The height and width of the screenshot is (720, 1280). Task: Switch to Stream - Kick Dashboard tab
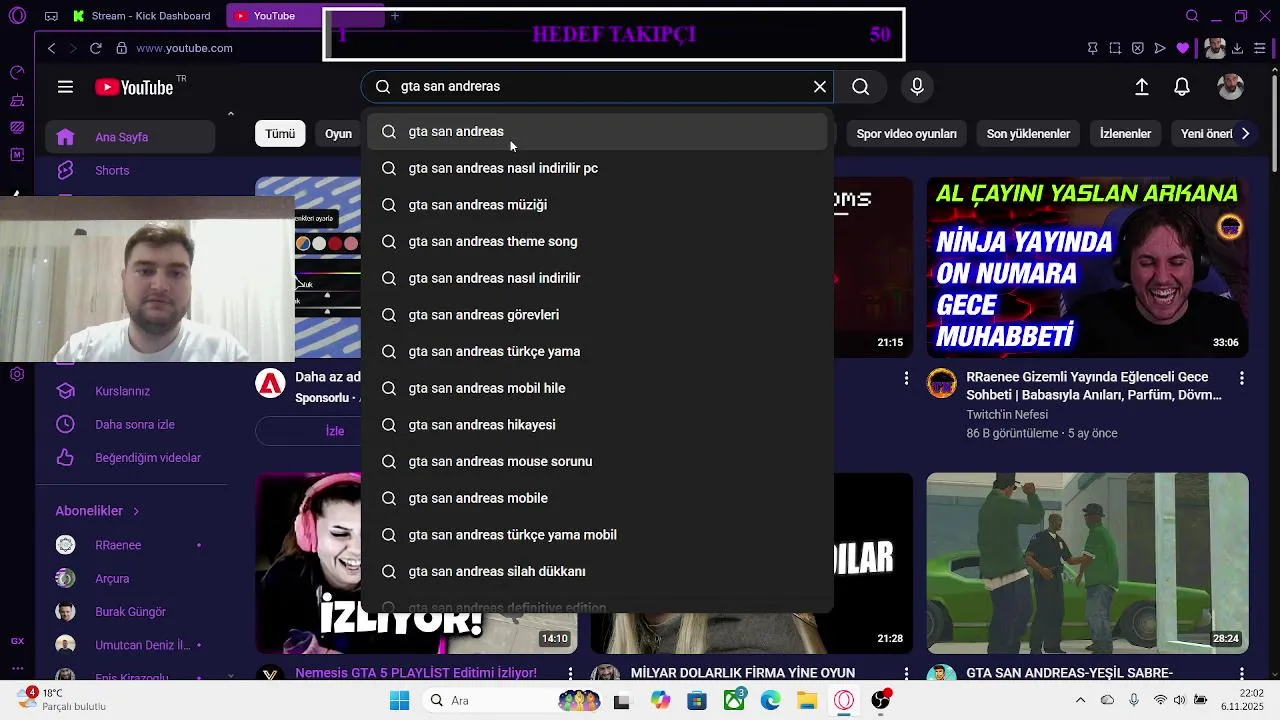point(141,16)
